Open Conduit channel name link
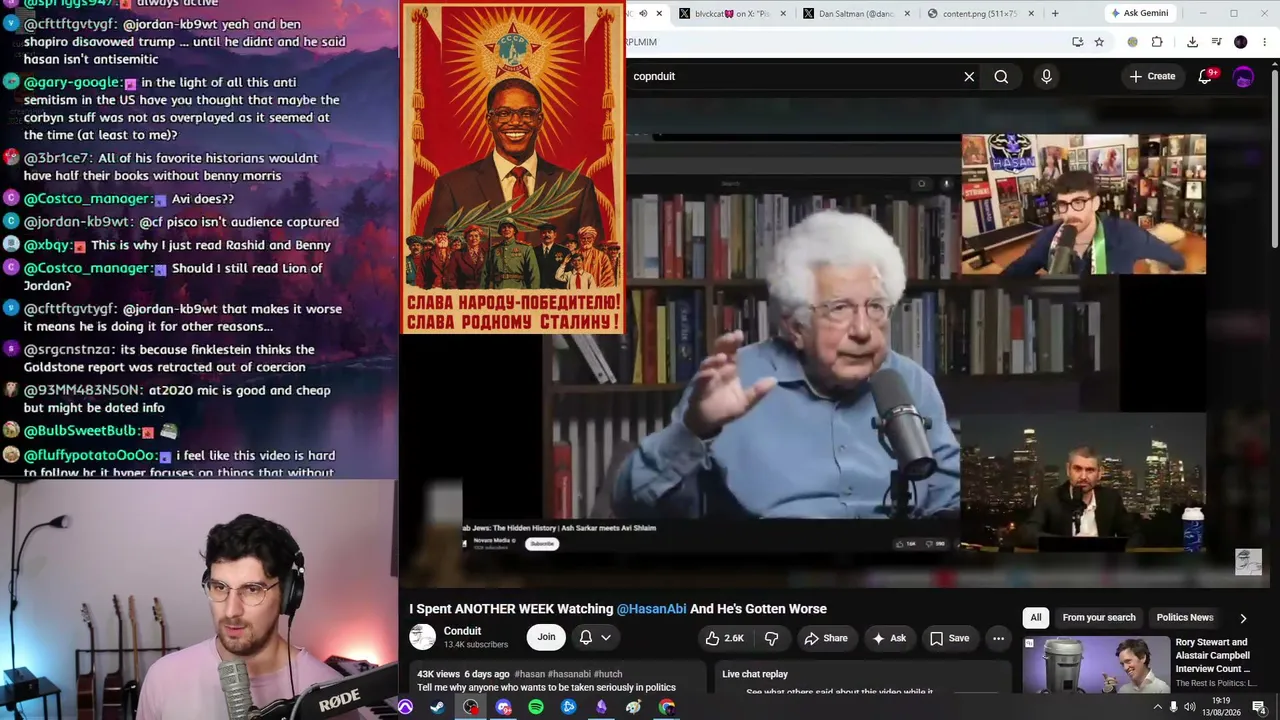Viewport: 1280px width, 720px height. coord(462,631)
